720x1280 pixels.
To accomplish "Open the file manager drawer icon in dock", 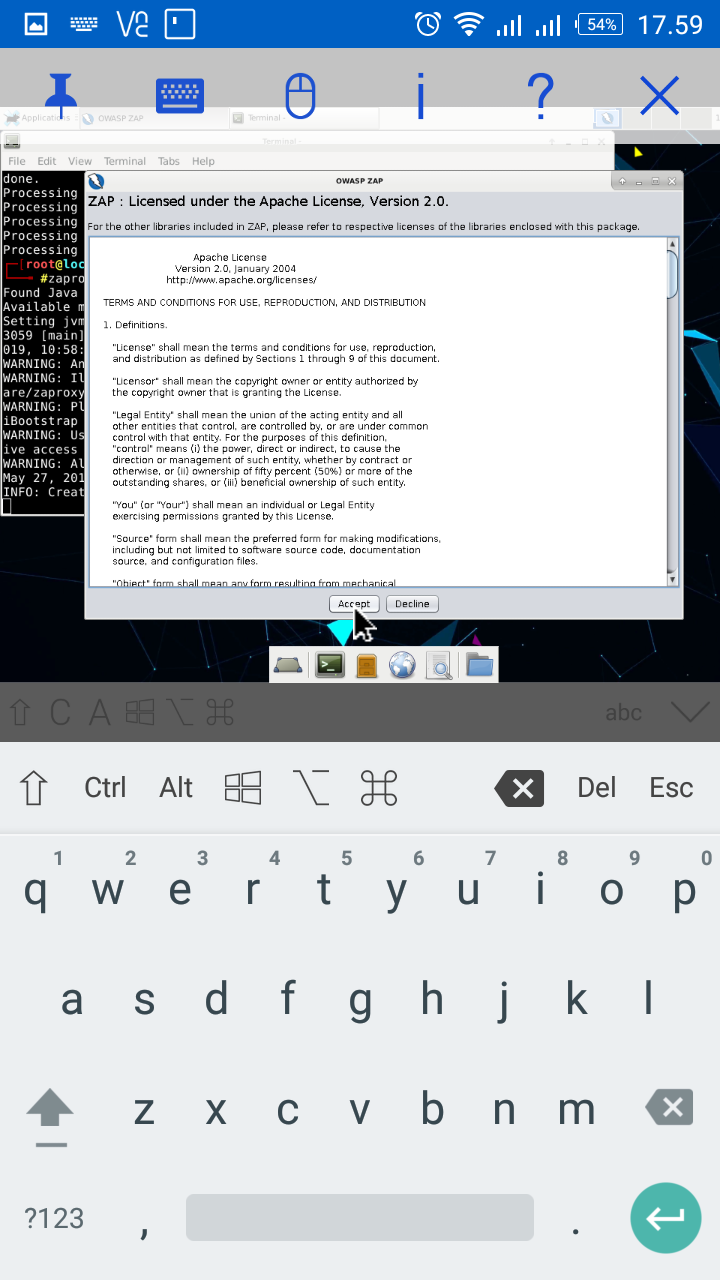I will [x=367, y=665].
